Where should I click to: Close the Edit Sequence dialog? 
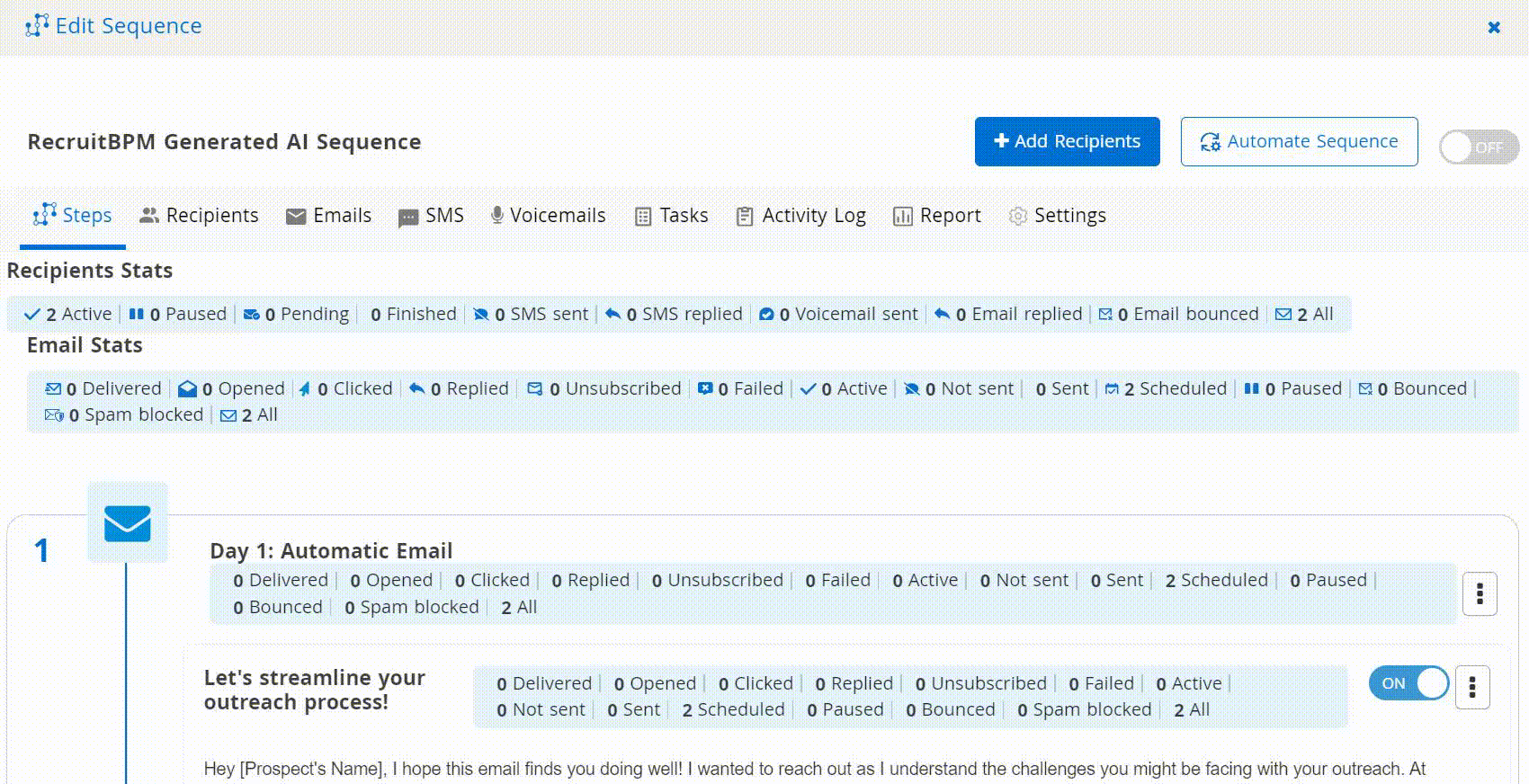coord(1494,27)
